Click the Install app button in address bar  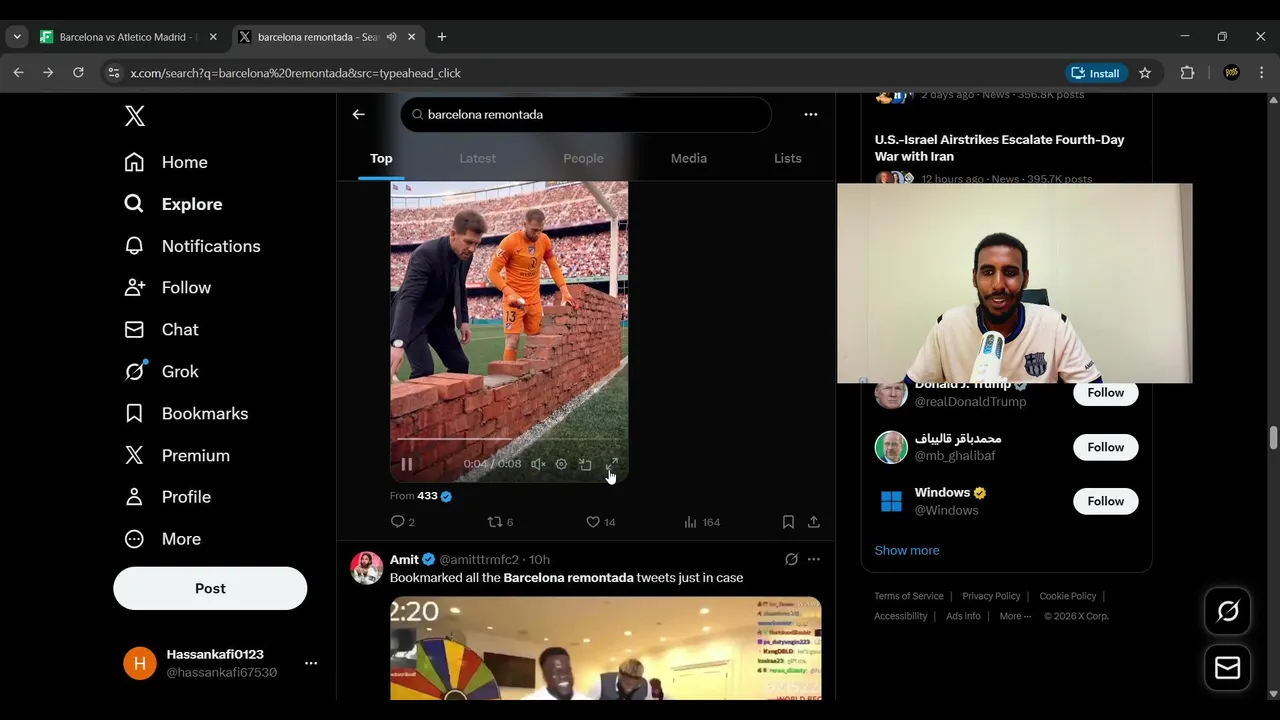coord(1096,73)
